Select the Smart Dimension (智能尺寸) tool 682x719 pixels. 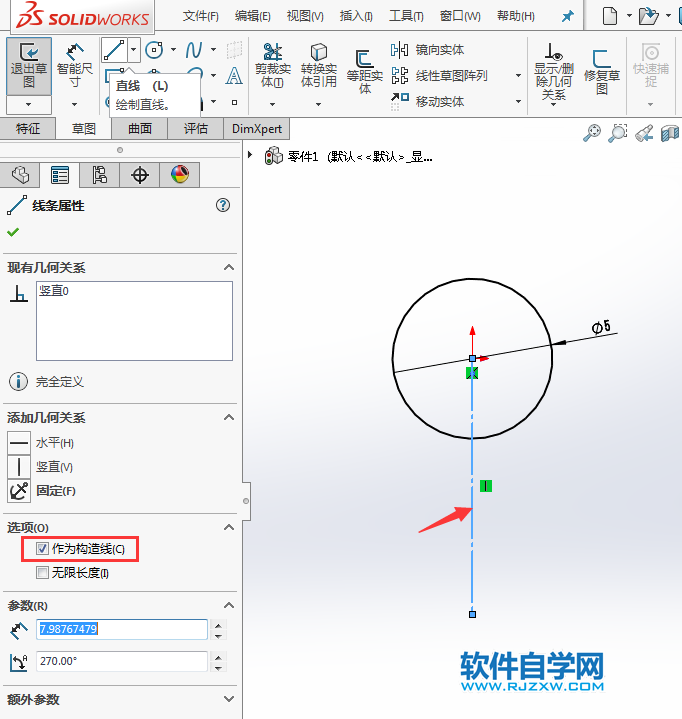pos(74,66)
